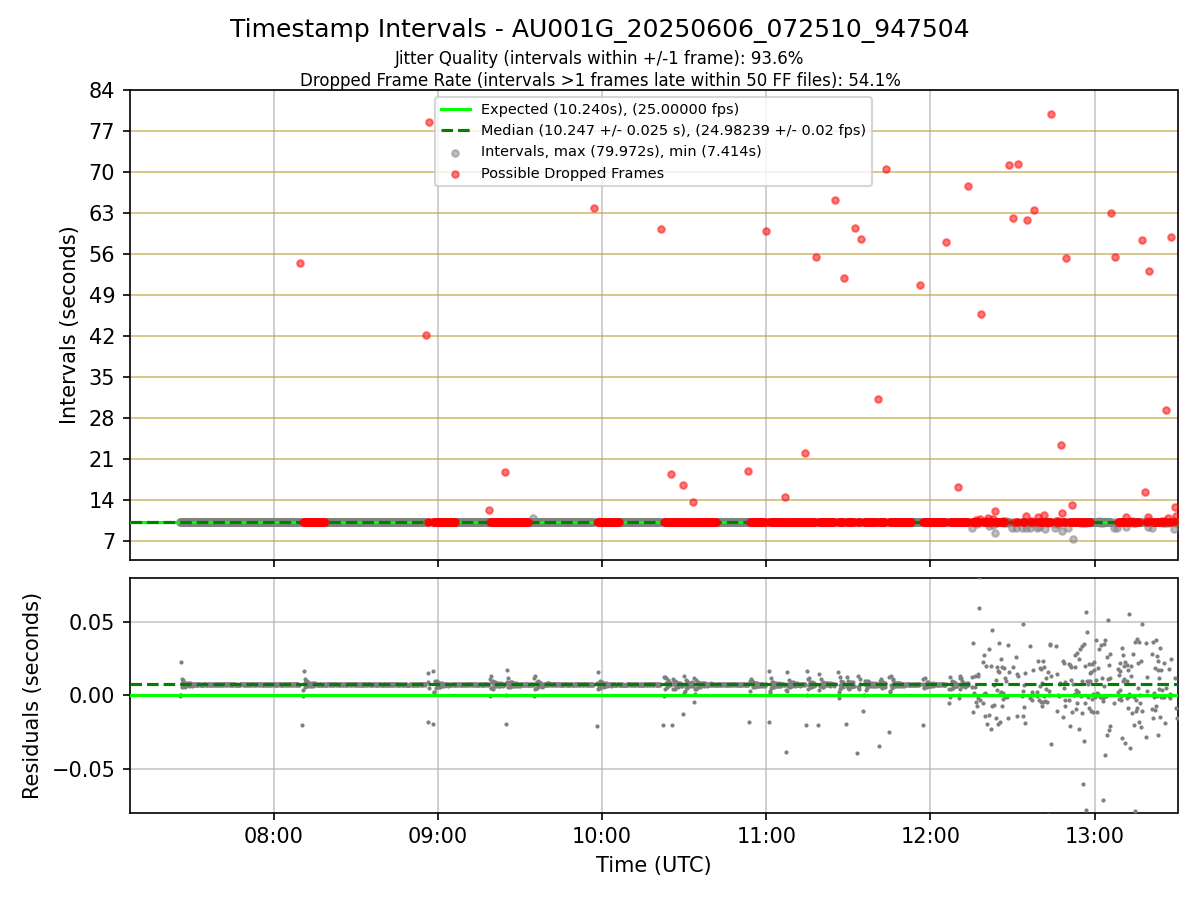Select the 'Dropped Frame Rate ... 54.1%' subtitle line
This screenshot has height=900, width=1200.
point(600,80)
